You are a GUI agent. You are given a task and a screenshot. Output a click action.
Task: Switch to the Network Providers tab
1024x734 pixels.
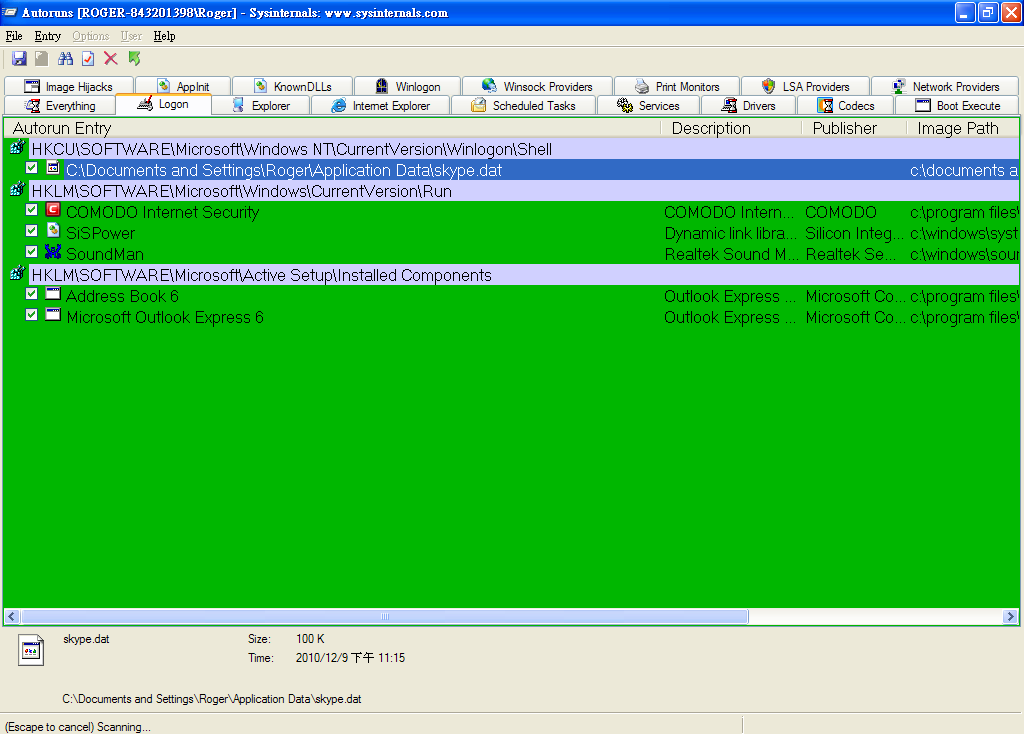pos(945,86)
